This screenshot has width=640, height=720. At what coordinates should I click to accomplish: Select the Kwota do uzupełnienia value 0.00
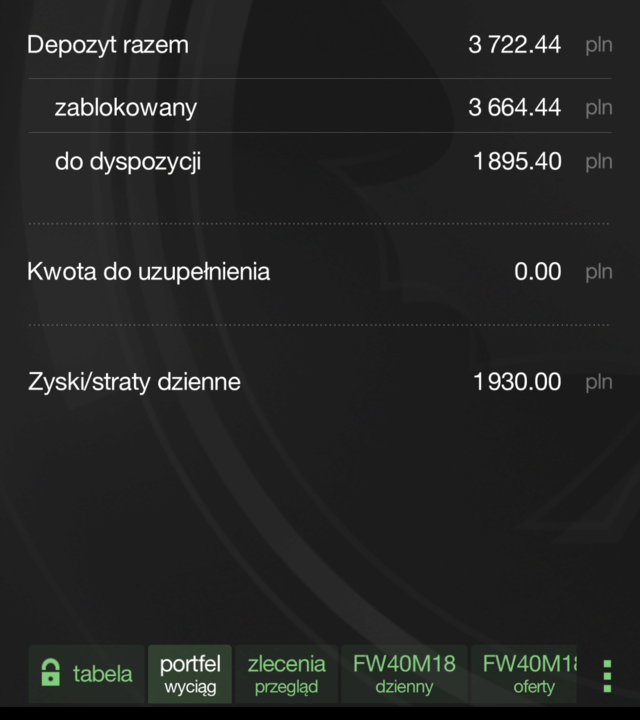coord(538,271)
